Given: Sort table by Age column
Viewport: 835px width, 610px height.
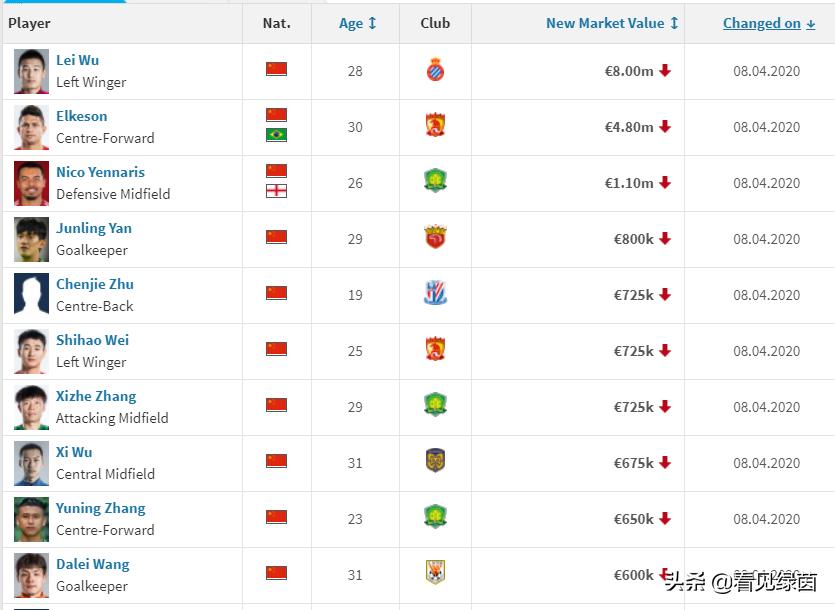Looking at the screenshot, I should click(357, 23).
